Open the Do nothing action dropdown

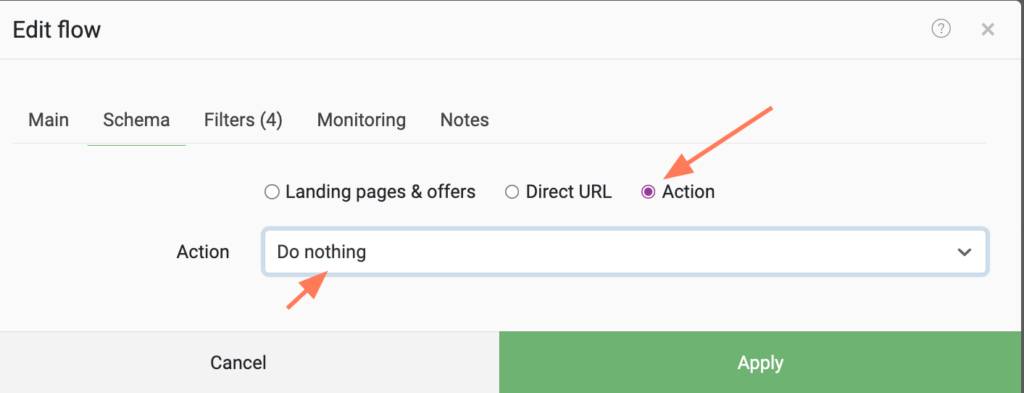point(625,252)
